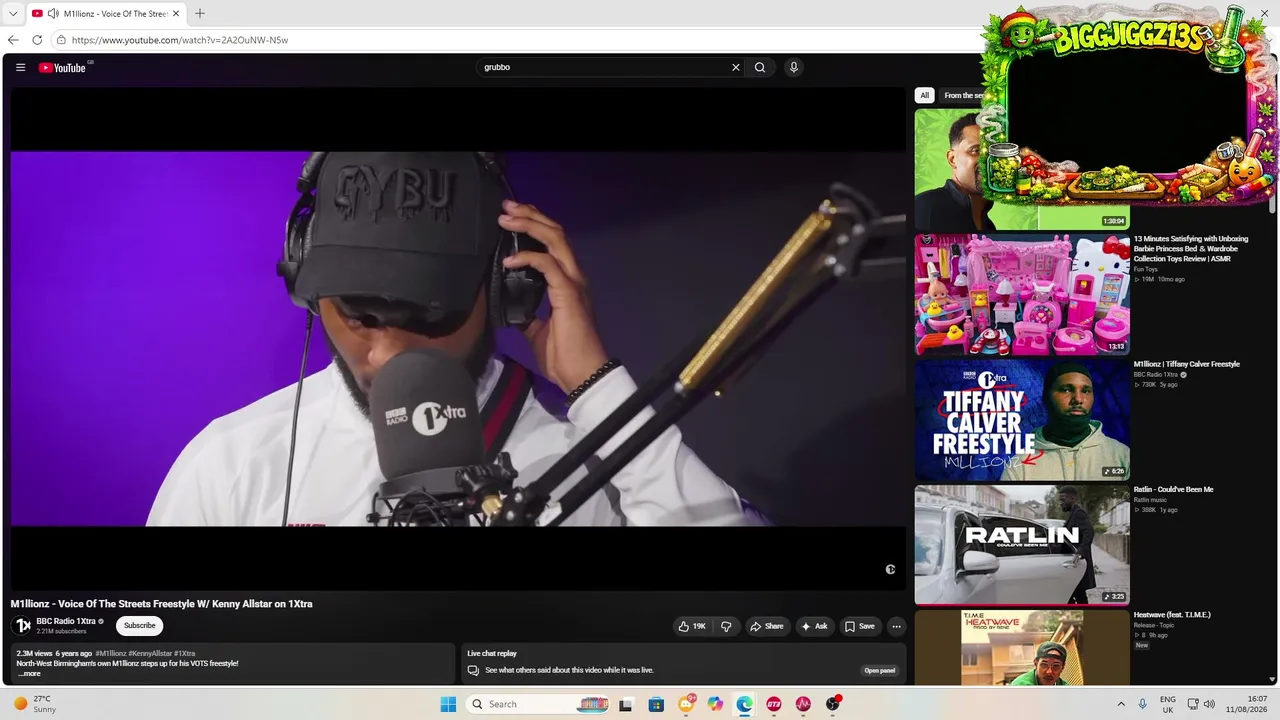
Task: Open a new browser tab
Action: click(200, 14)
